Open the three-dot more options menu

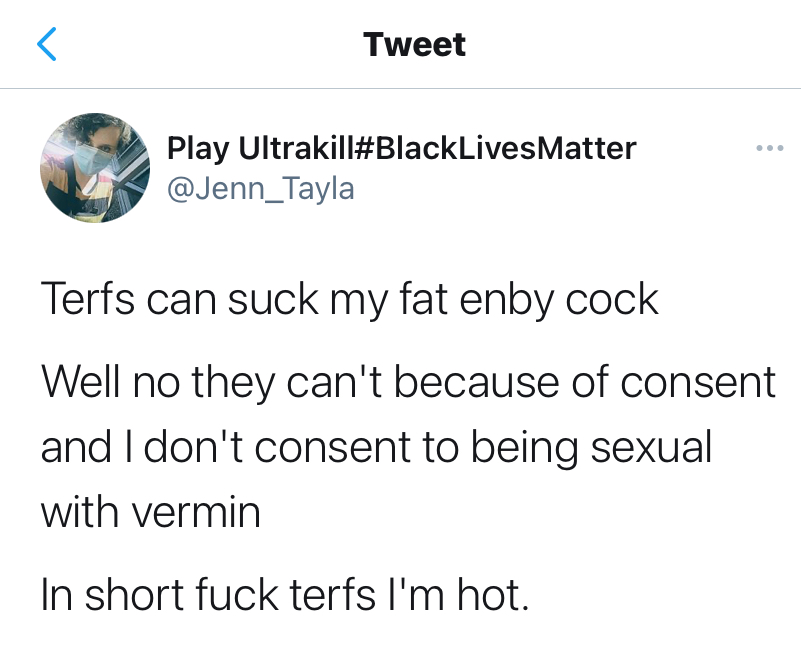click(769, 149)
